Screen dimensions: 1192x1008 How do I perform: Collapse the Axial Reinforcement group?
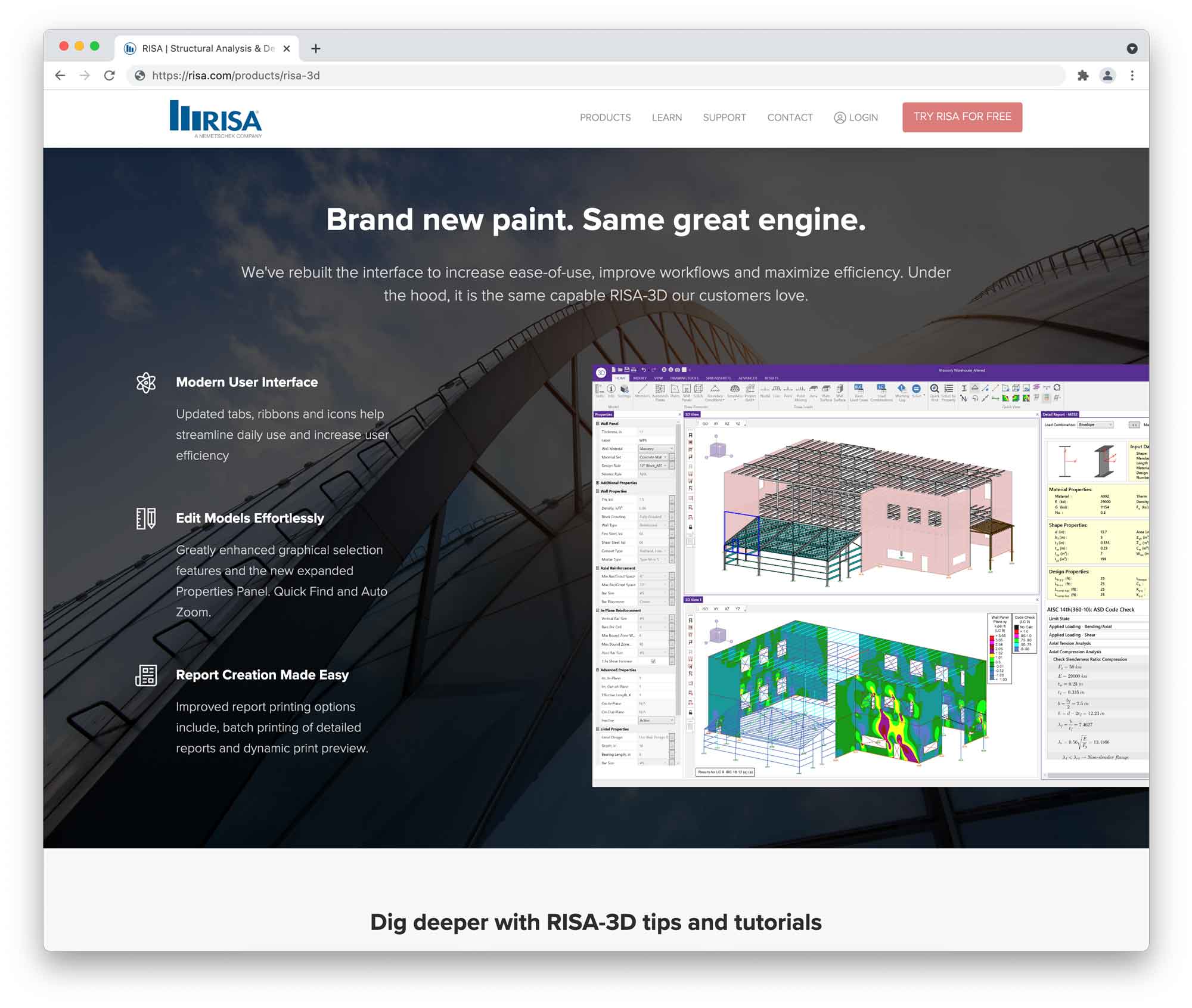tap(597, 568)
